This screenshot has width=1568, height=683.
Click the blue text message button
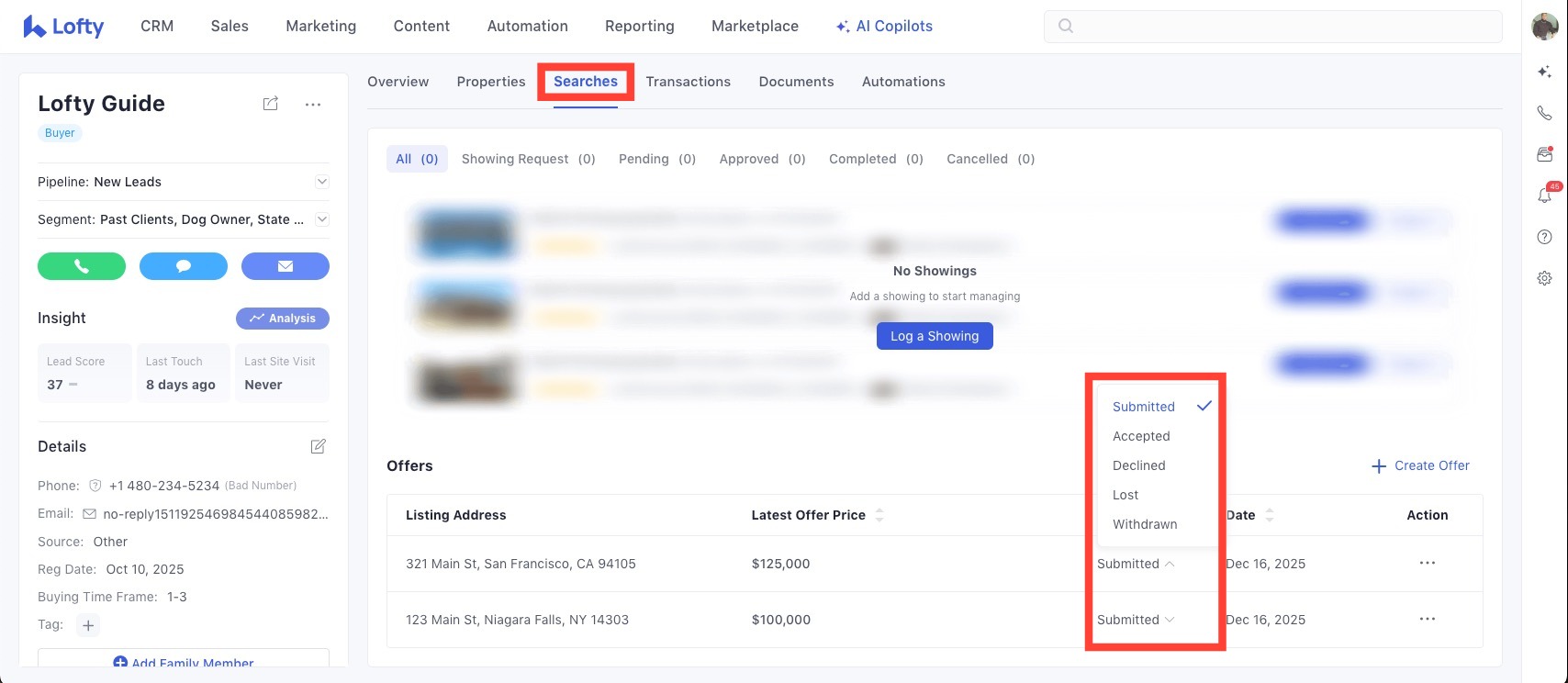(x=184, y=266)
